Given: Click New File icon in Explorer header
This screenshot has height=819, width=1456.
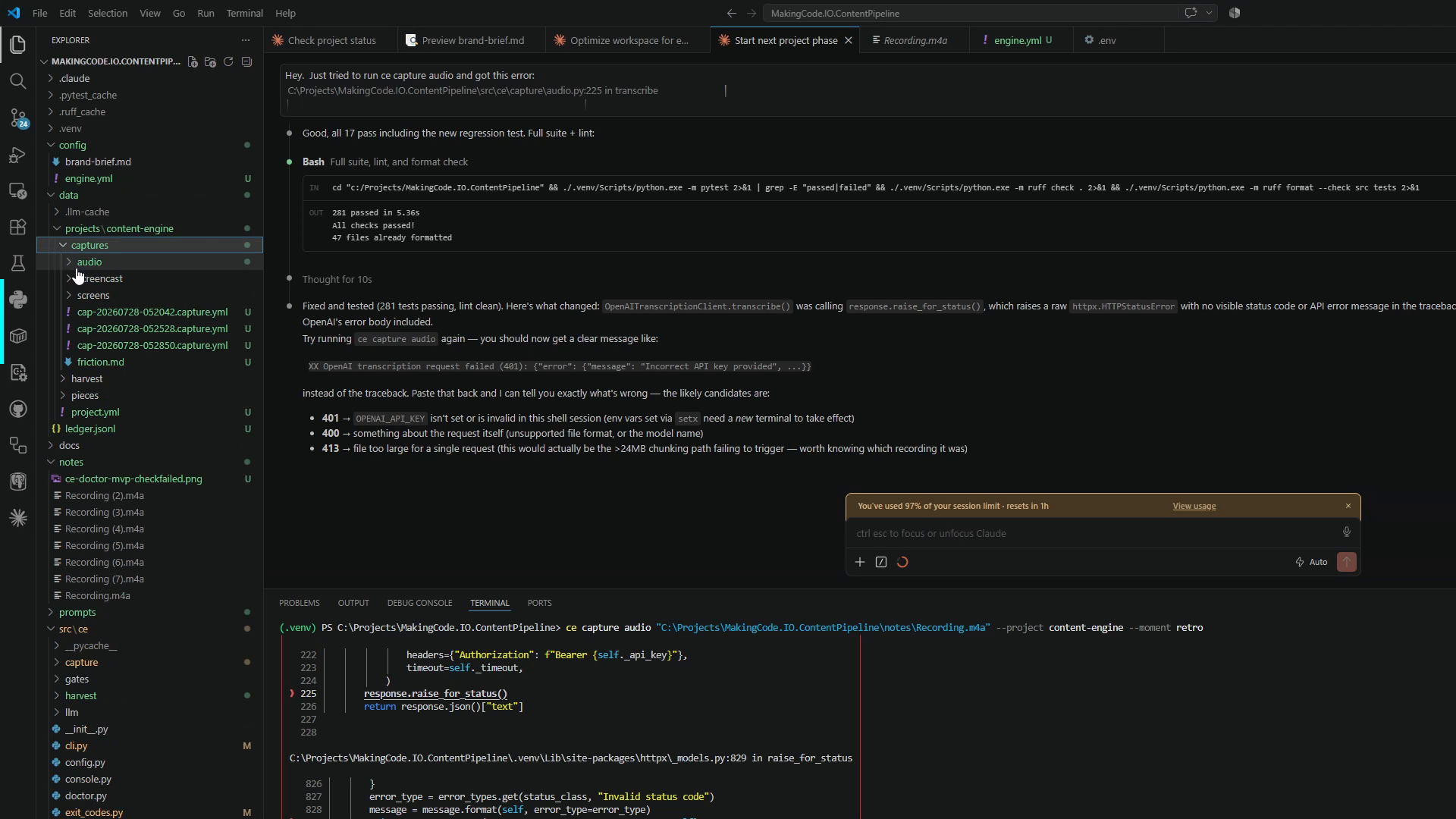Looking at the screenshot, I should coord(193,61).
